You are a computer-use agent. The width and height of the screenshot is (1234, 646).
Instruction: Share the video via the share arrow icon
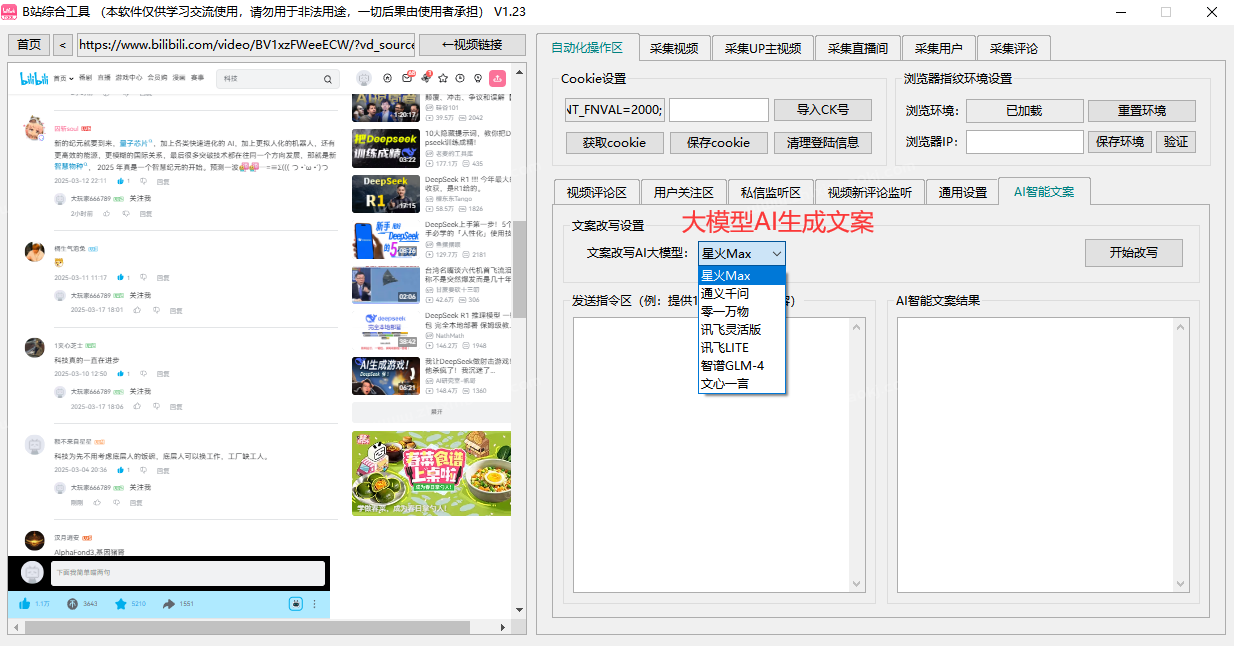169,603
